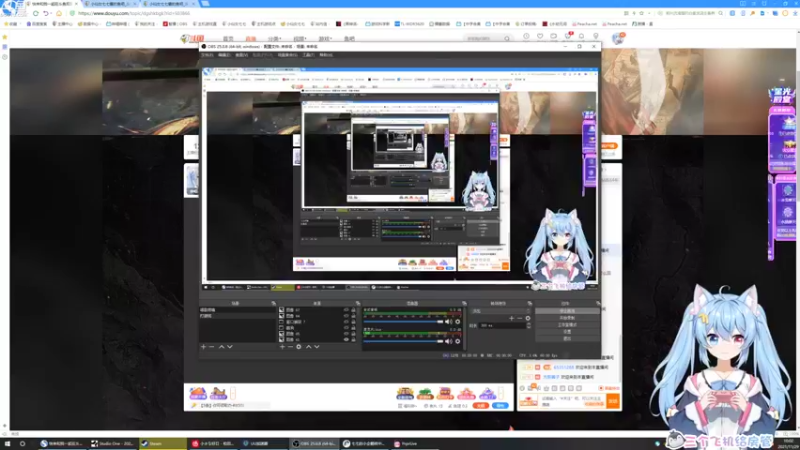Toggle visibility eye of first source row
800x450 pixels.
pyautogui.click(x=346, y=310)
